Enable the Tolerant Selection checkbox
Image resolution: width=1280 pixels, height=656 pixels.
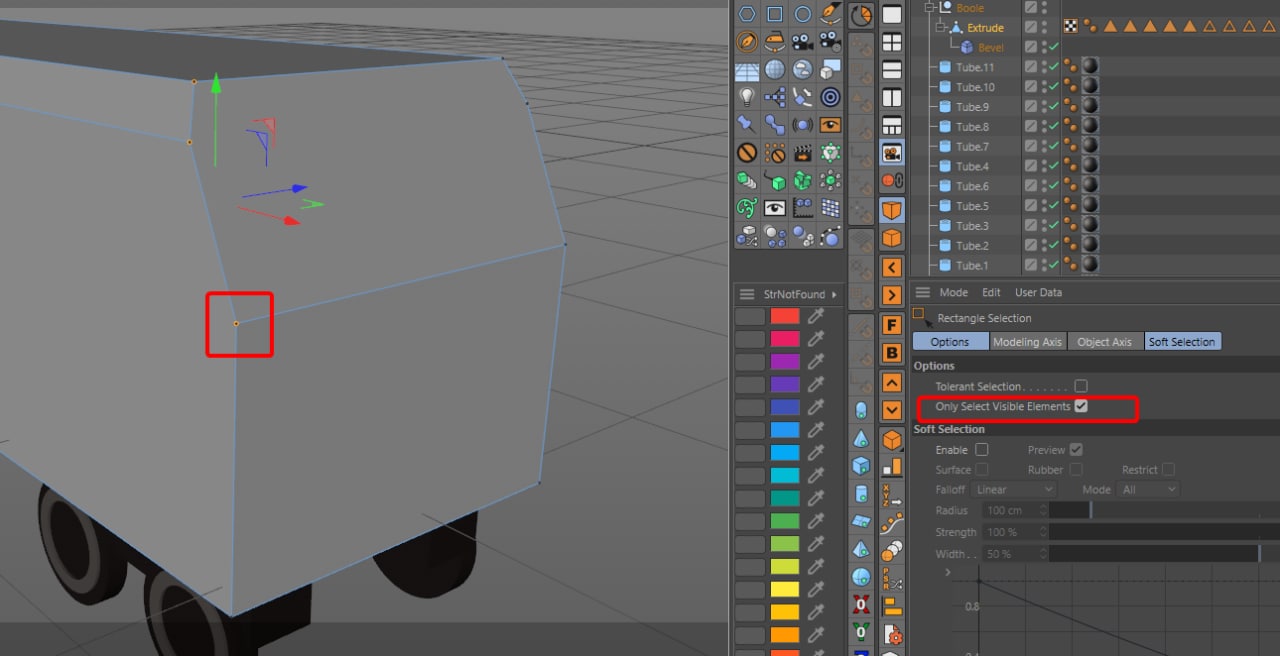(1081, 386)
